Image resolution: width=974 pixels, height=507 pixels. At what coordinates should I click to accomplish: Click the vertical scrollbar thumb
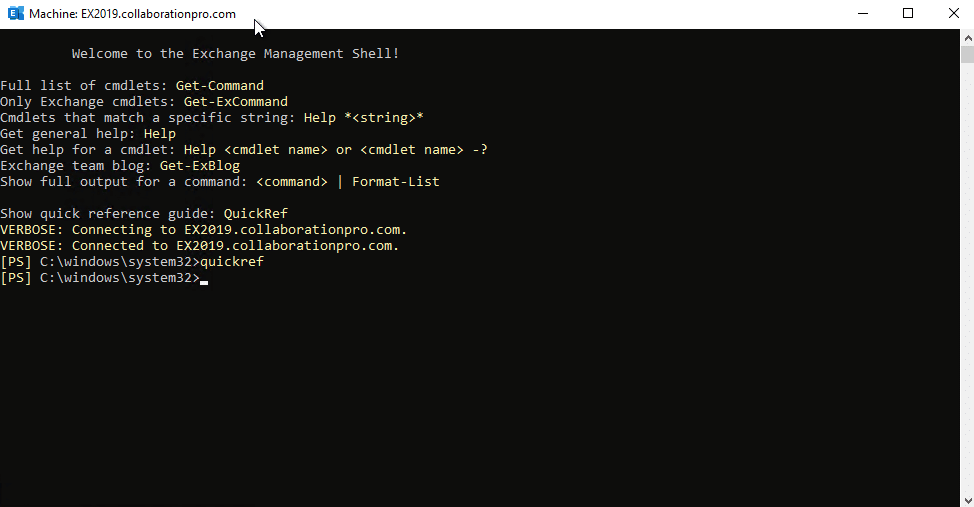coord(968,54)
